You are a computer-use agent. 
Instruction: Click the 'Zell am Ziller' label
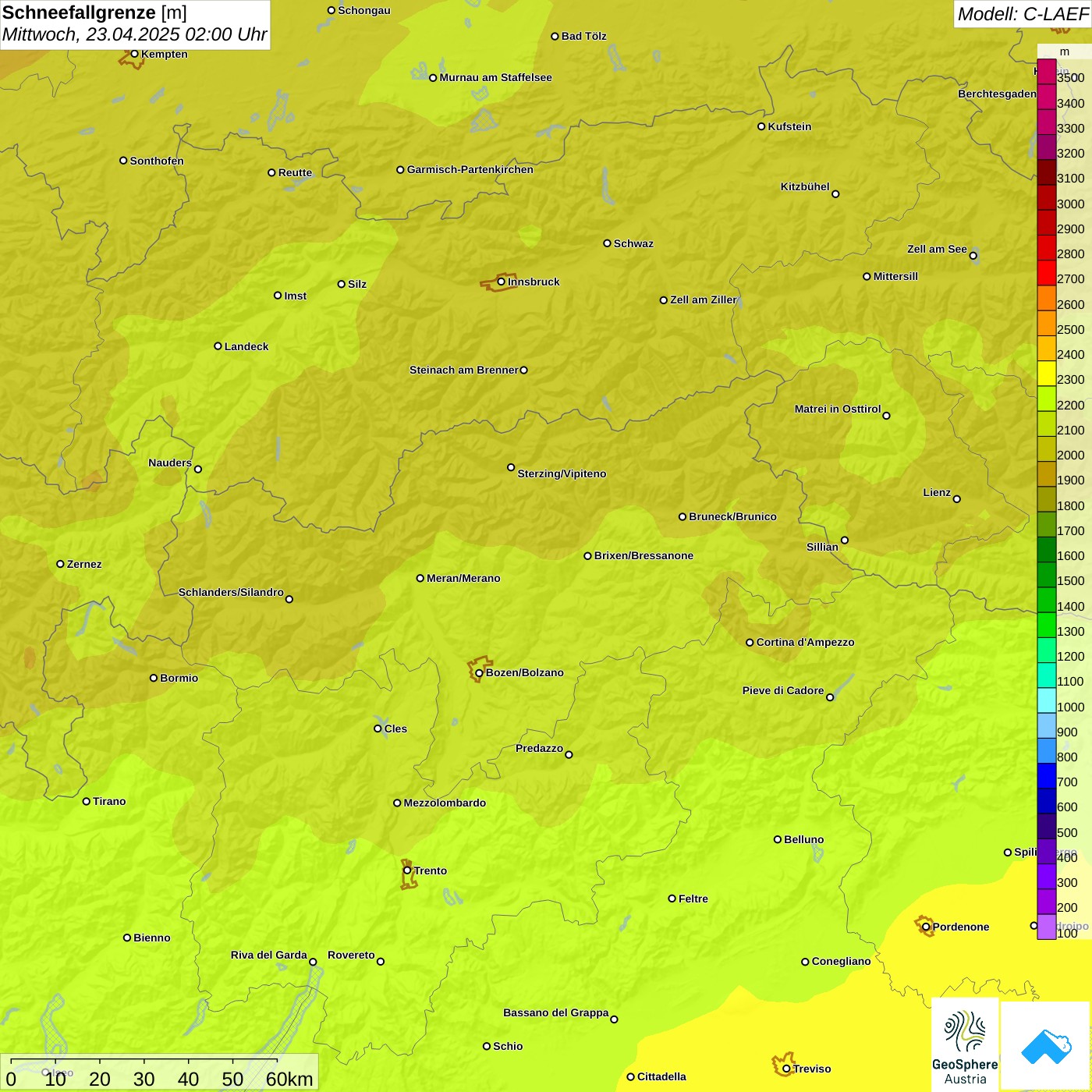click(704, 300)
